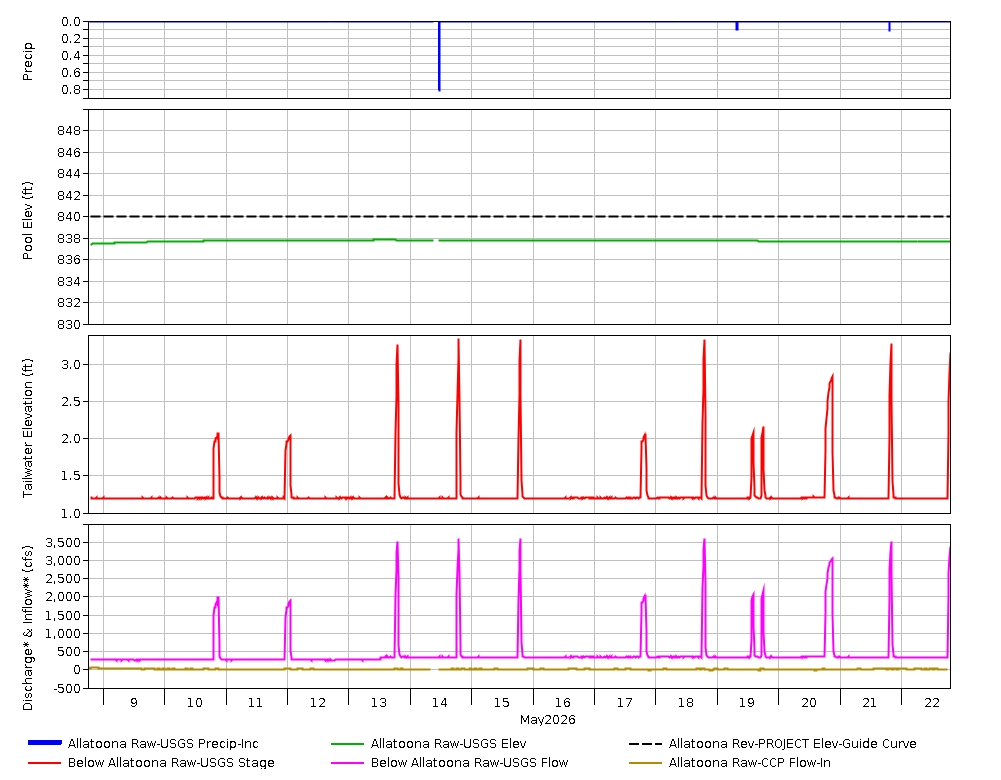Select the Allatoona Raw-USGS Precip-Inc legend label

[163, 744]
